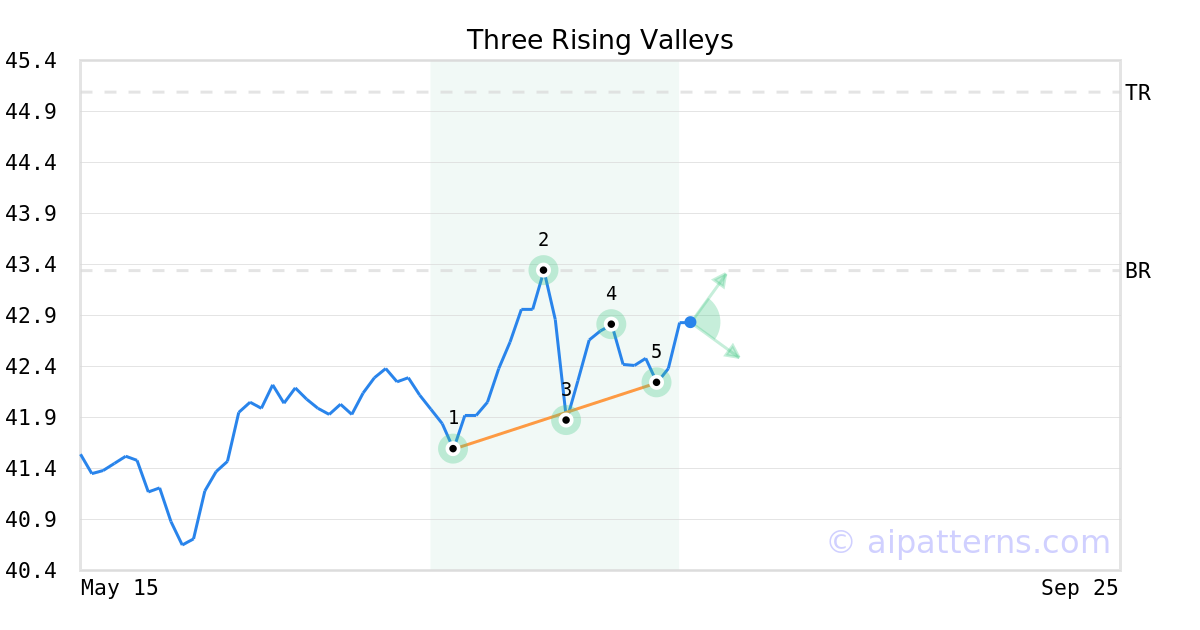This screenshot has height=630, width=1200.
Task: Click the valley marker labeled 5
Action: (656, 382)
